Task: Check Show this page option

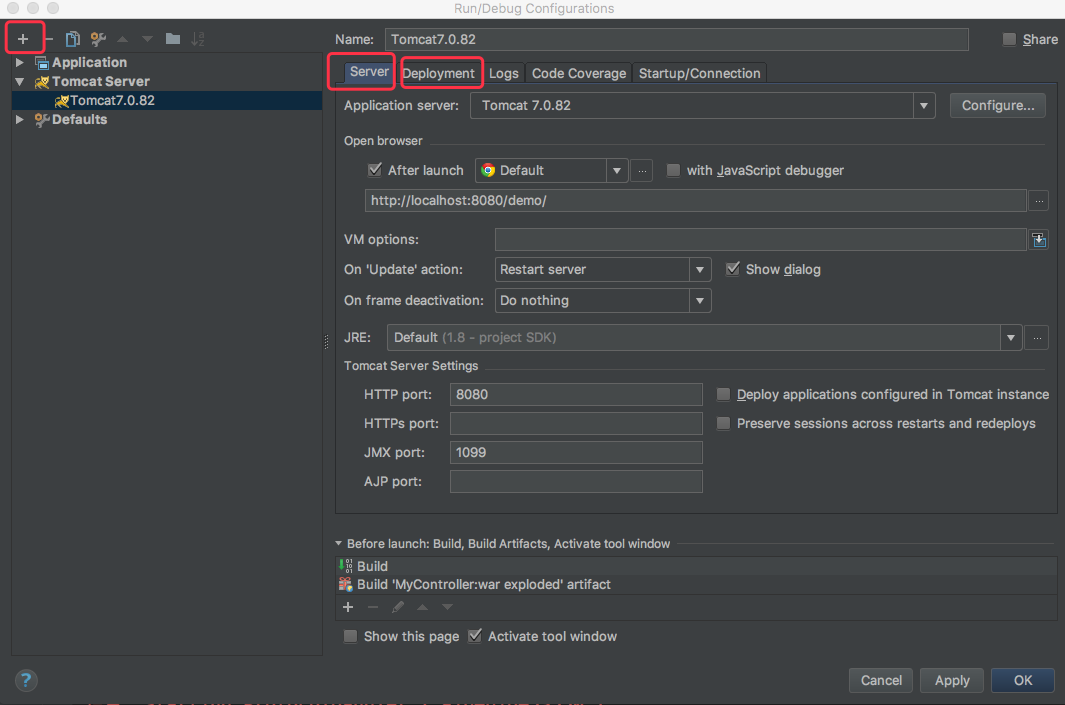Action: (x=350, y=636)
